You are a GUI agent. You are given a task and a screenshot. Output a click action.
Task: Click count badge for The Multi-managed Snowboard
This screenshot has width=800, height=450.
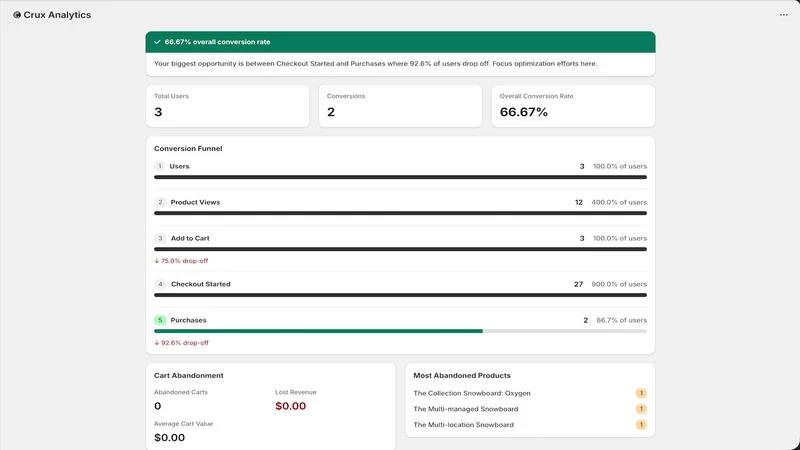click(641, 409)
